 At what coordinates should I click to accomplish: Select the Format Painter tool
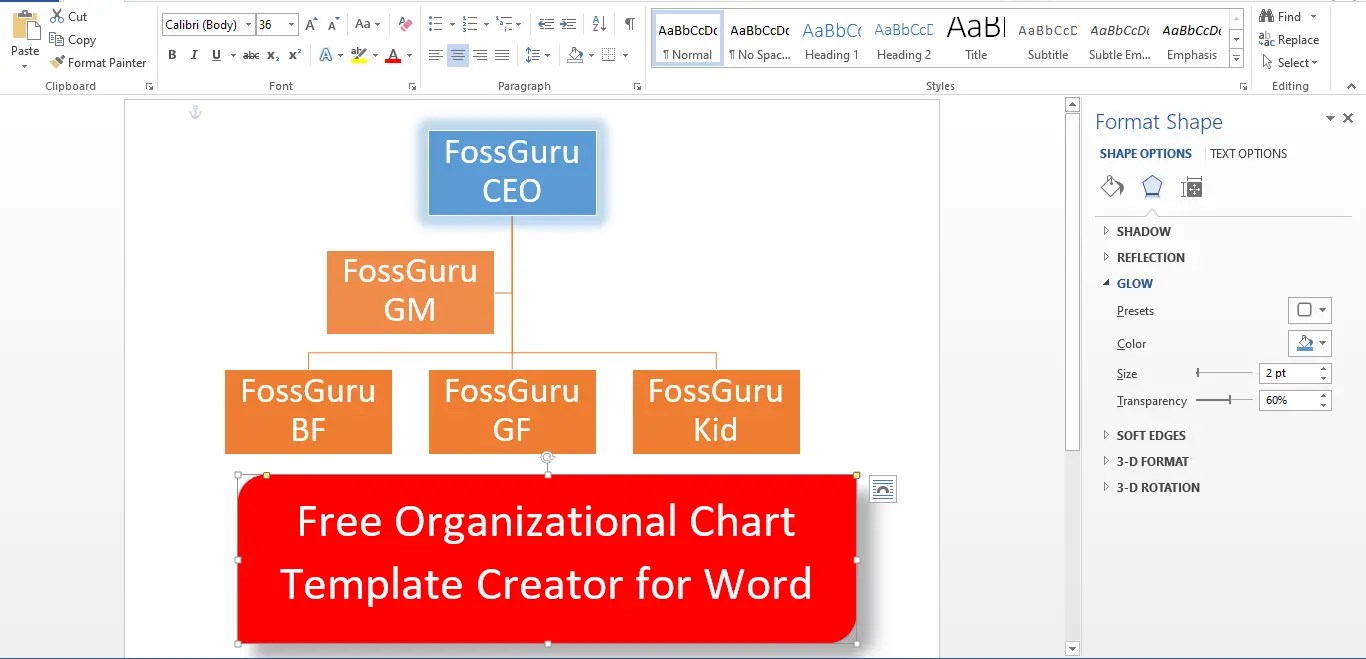point(97,62)
